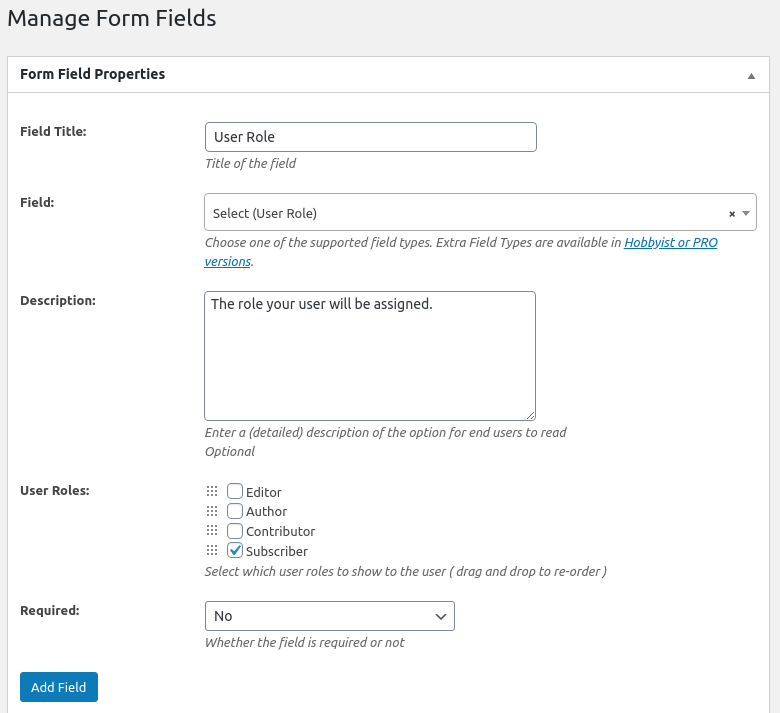Check the Author user role
This screenshot has height=713, width=780.
point(235,511)
